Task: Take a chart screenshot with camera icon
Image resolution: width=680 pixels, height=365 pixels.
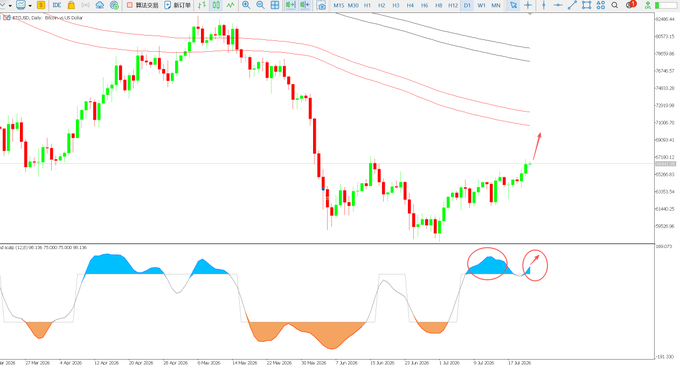Action: [321, 5]
